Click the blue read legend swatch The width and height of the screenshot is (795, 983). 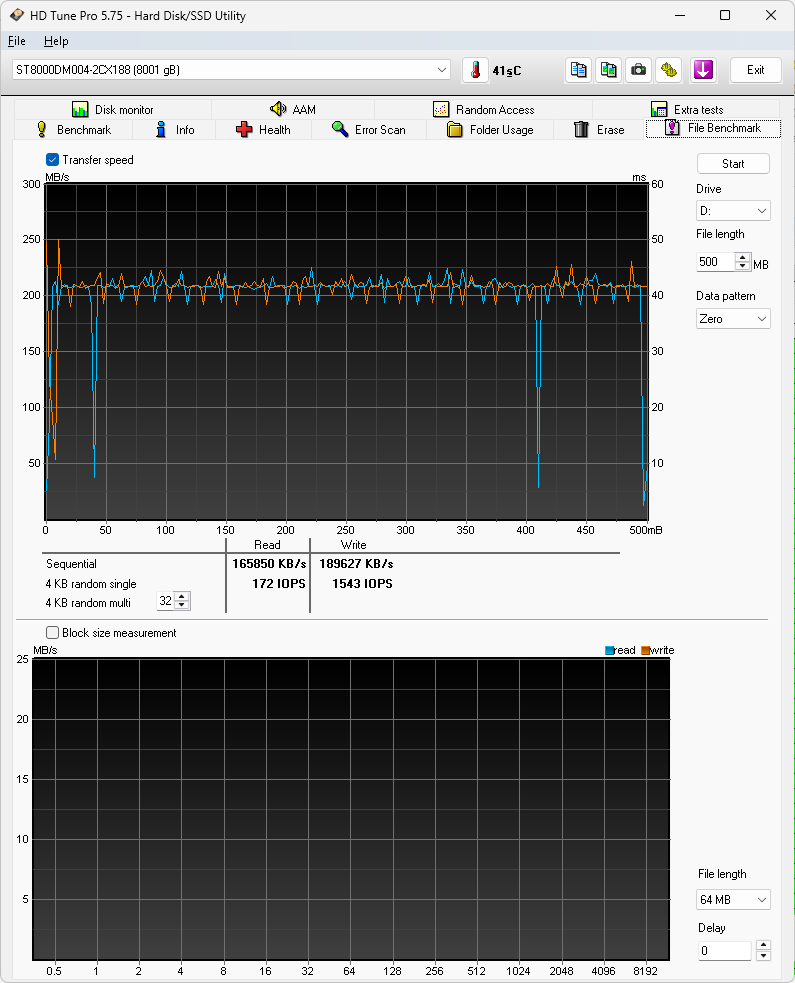pyautogui.click(x=609, y=650)
